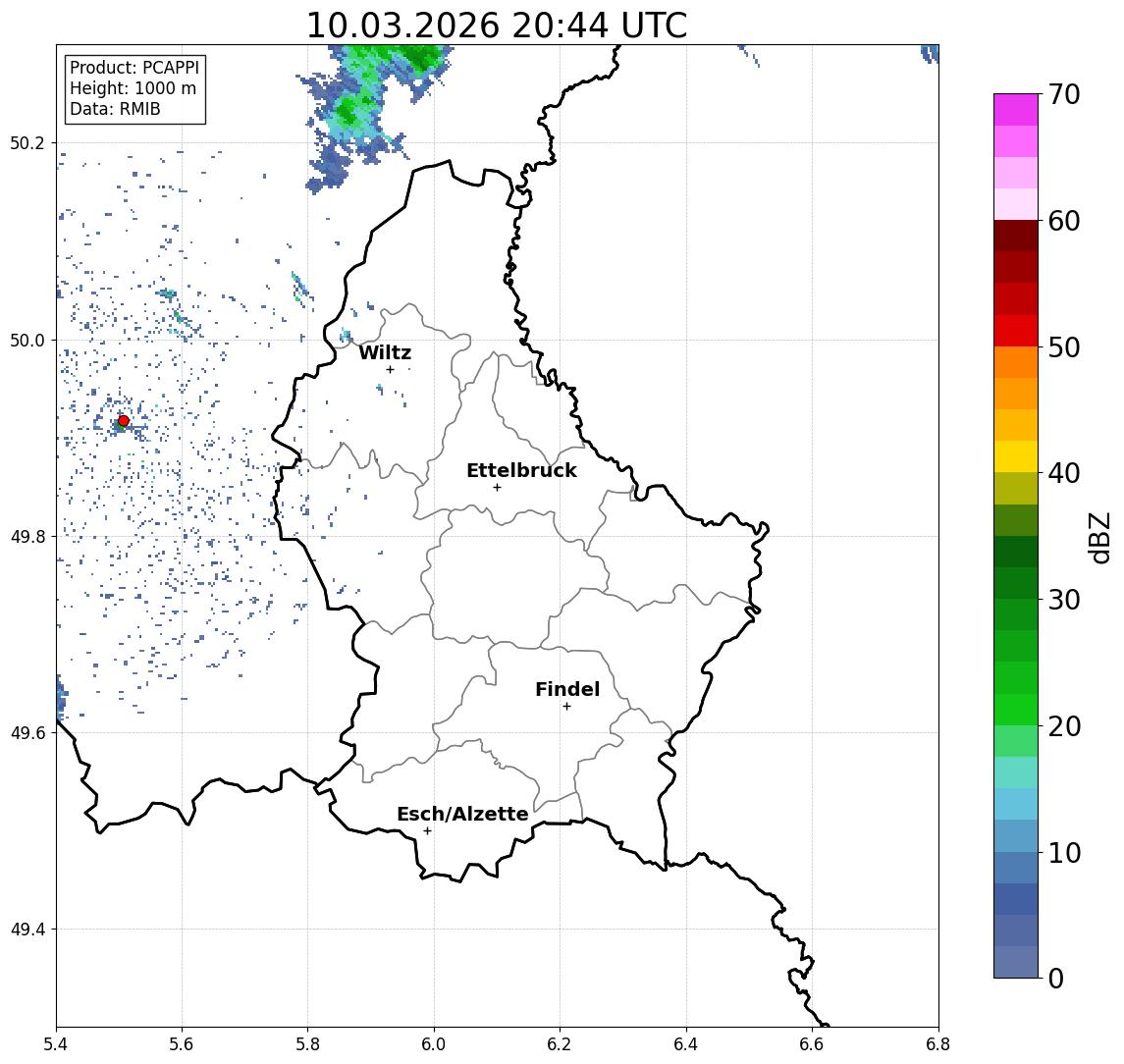This screenshot has height=1064, width=1124.
Task: Click the dBZ colorbar label
Action: pyautogui.click(x=1099, y=537)
